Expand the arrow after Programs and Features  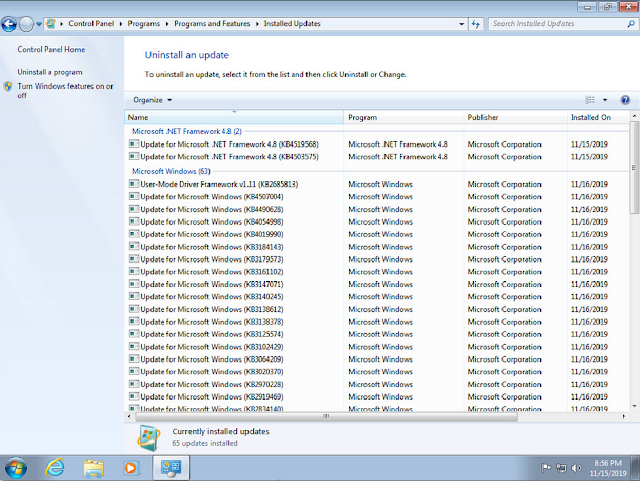[x=257, y=24]
